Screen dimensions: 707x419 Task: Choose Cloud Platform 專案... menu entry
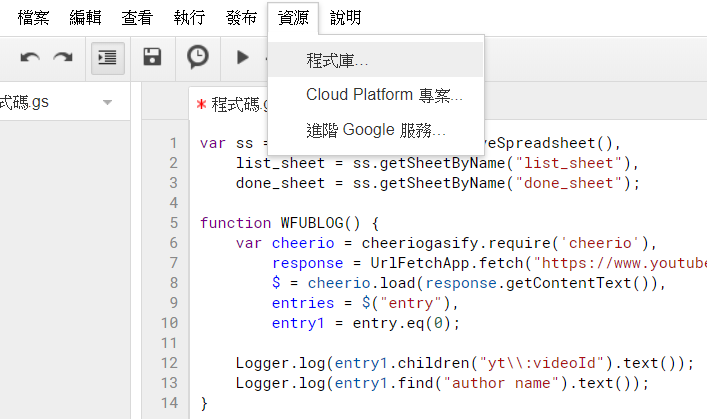pos(376,95)
